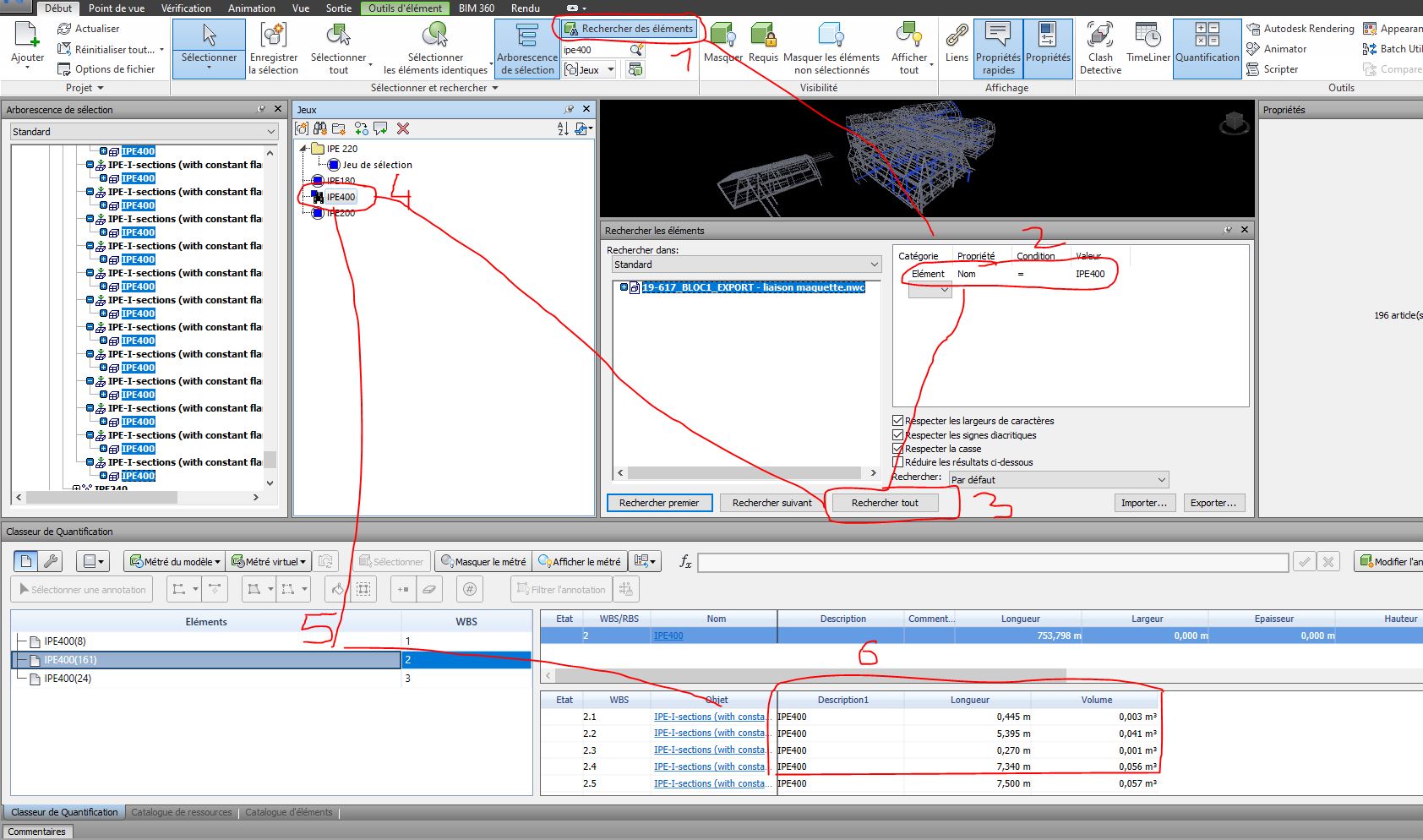
Task: Open the Catalogue de ressources tab
Action: tap(182, 811)
